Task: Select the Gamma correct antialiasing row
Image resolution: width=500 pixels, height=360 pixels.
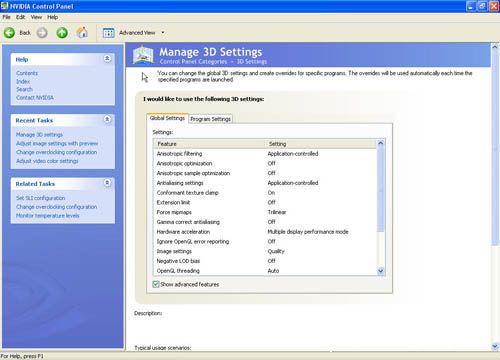Action: [265, 222]
